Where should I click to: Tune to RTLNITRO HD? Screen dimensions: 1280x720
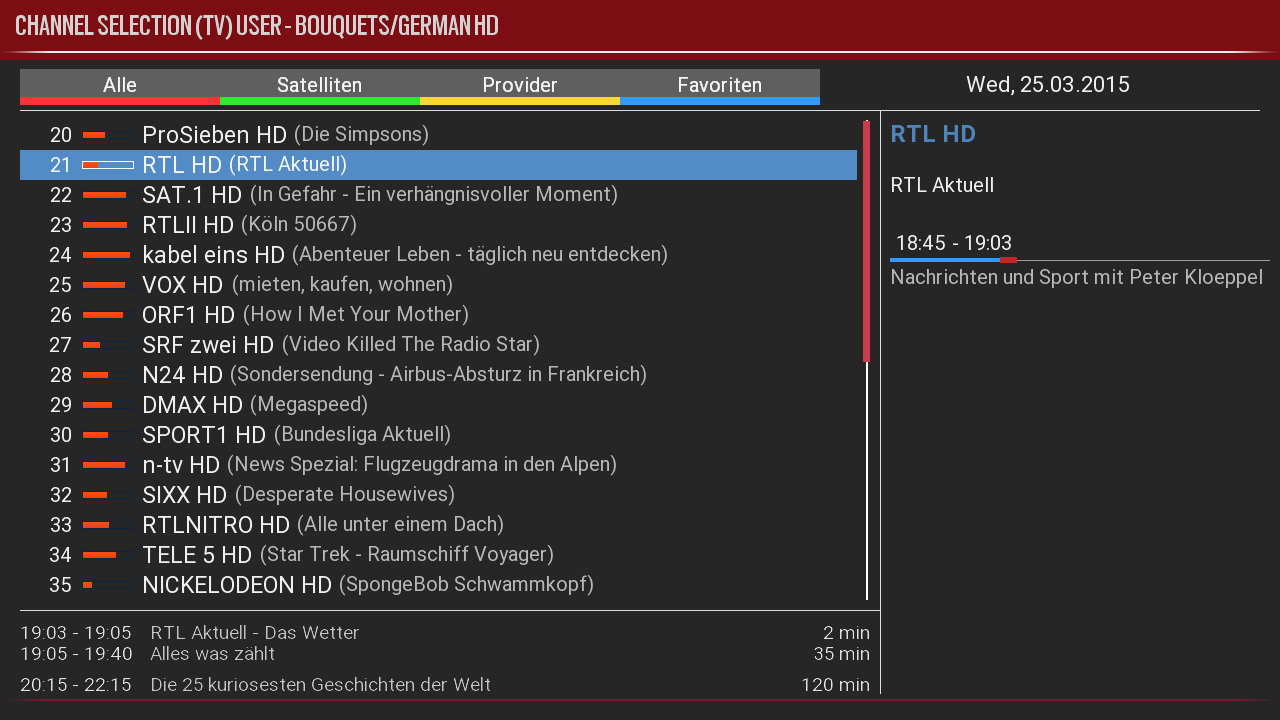(x=438, y=525)
